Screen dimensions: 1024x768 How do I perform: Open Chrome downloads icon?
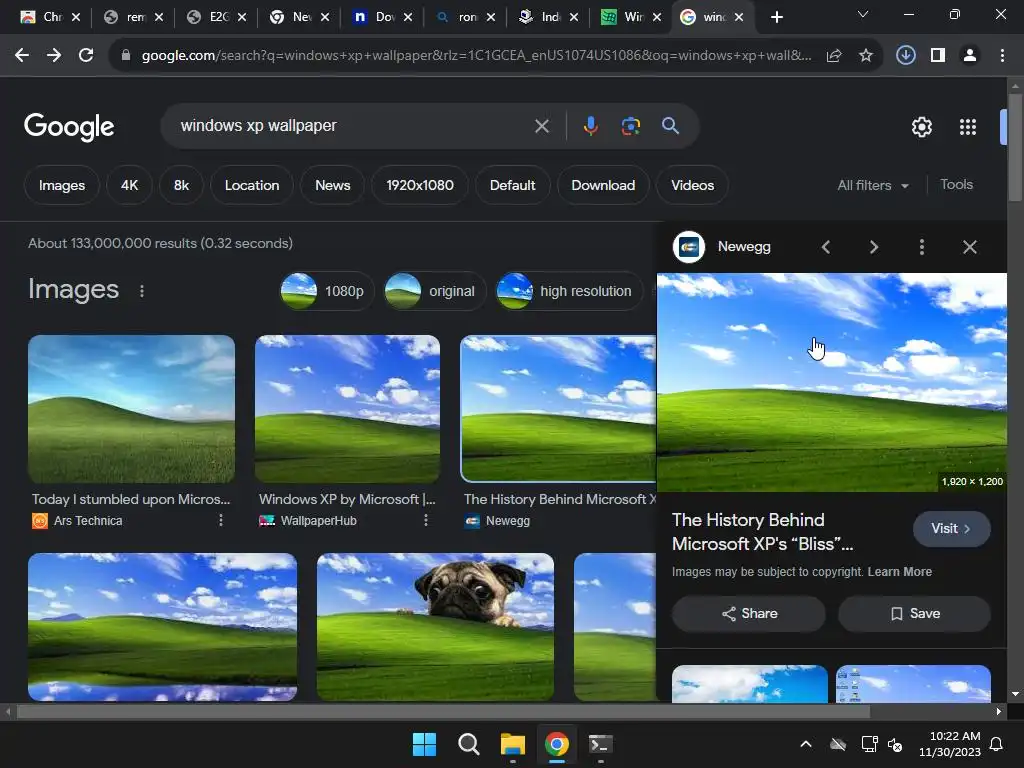(x=906, y=56)
